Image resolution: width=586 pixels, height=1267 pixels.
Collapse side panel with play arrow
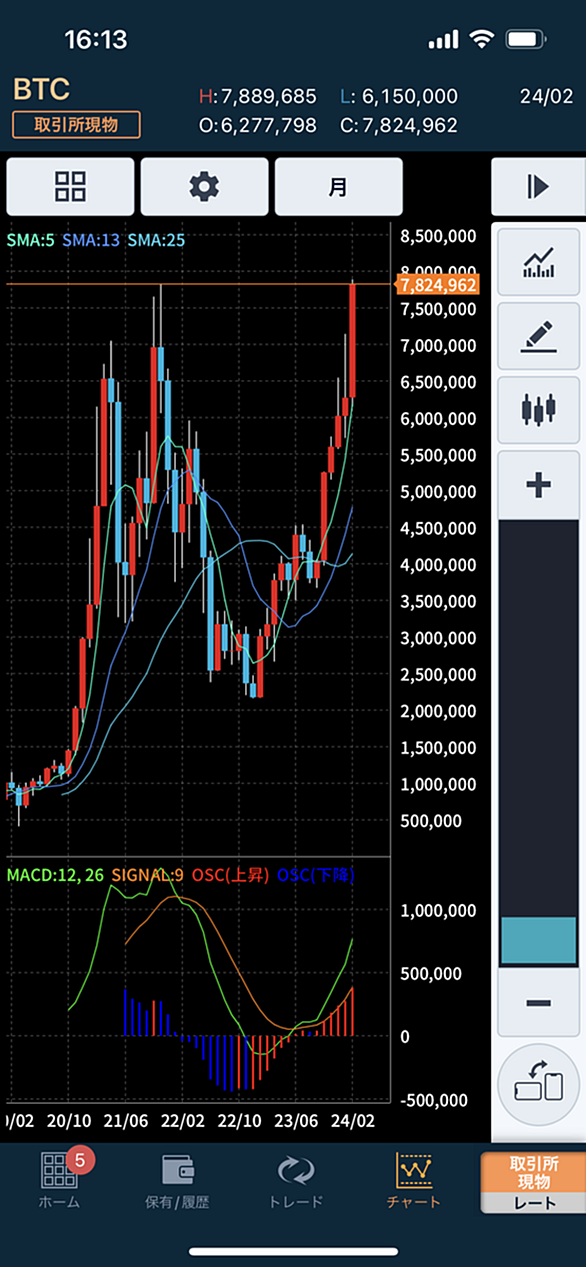[538, 187]
